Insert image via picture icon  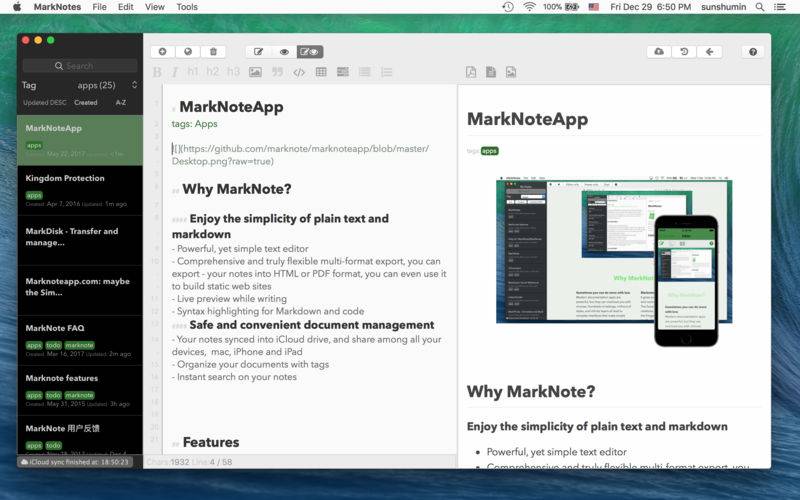pos(255,72)
